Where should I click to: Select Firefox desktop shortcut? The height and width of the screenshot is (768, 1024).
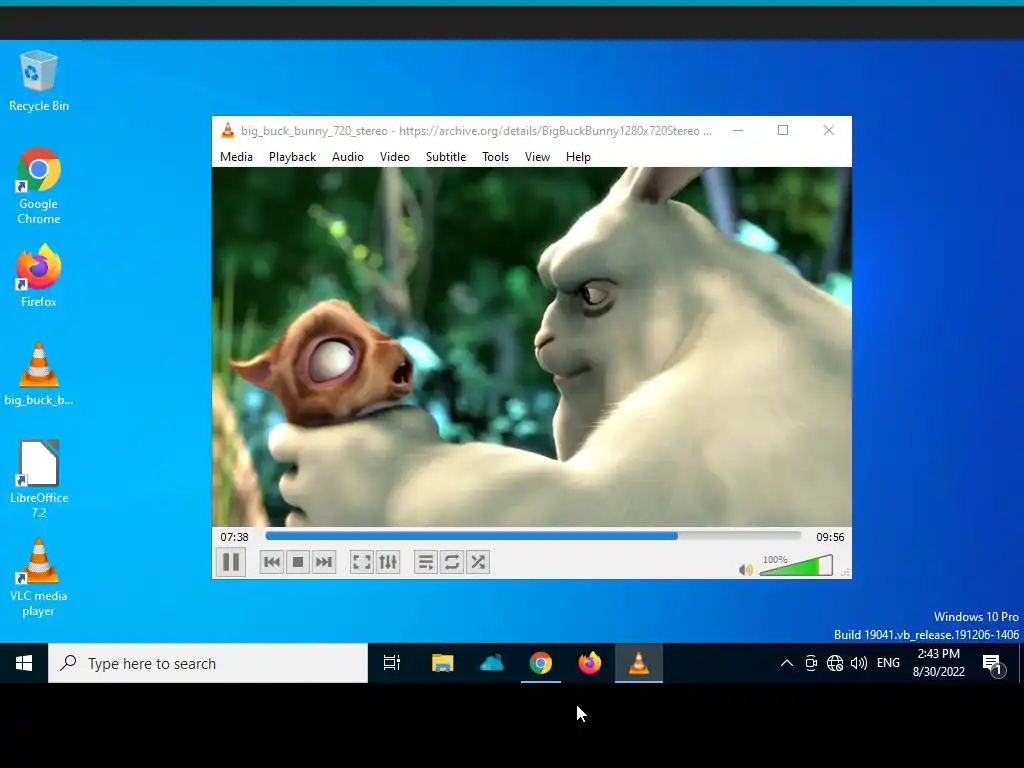[39, 276]
